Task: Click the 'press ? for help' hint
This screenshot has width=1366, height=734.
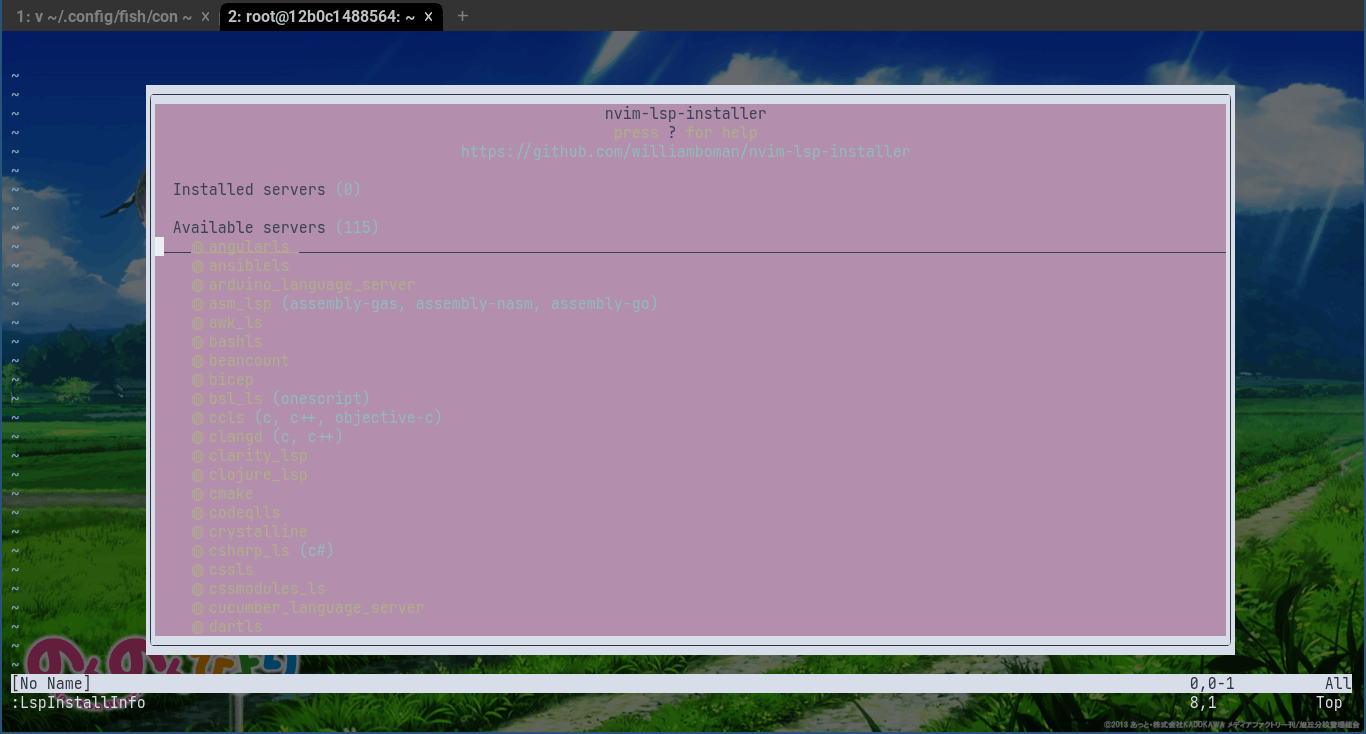Action: pyautogui.click(x=686, y=133)
